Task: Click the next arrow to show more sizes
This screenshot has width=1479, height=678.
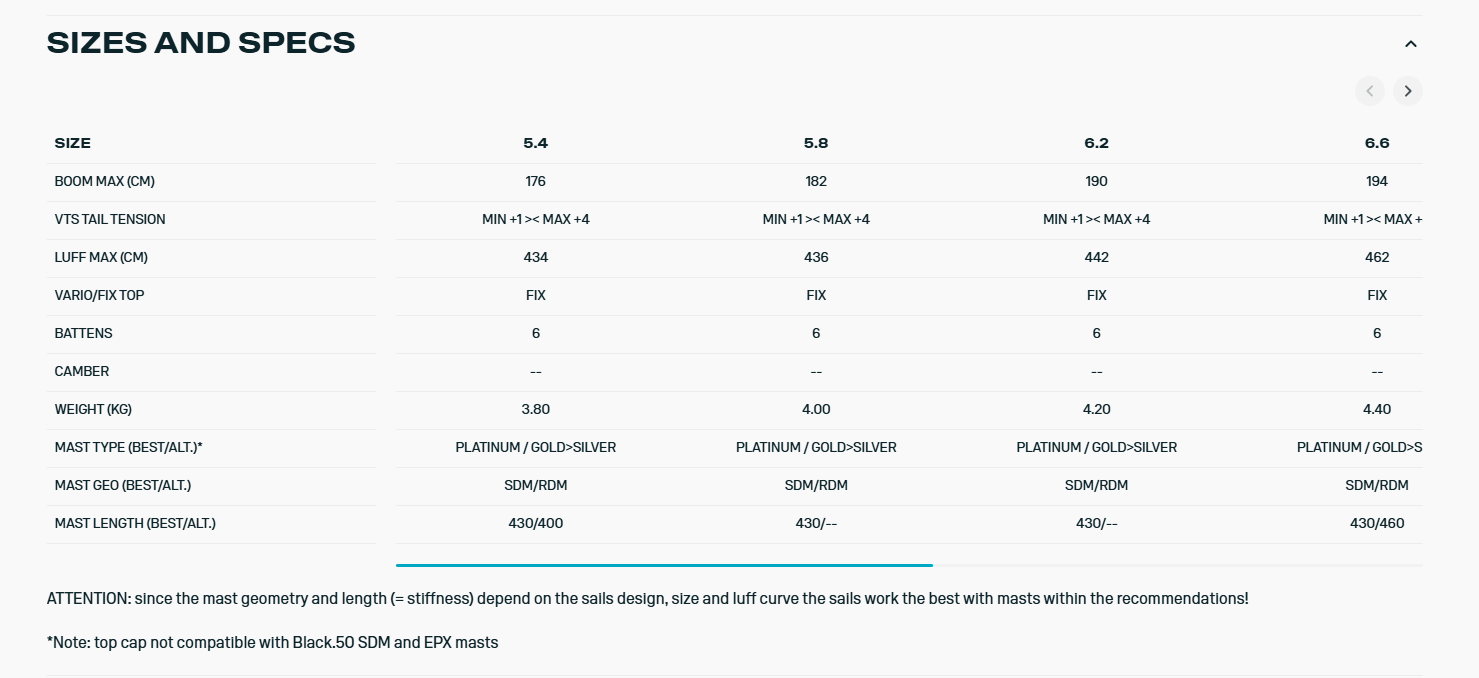Action: coord(1408,92)
